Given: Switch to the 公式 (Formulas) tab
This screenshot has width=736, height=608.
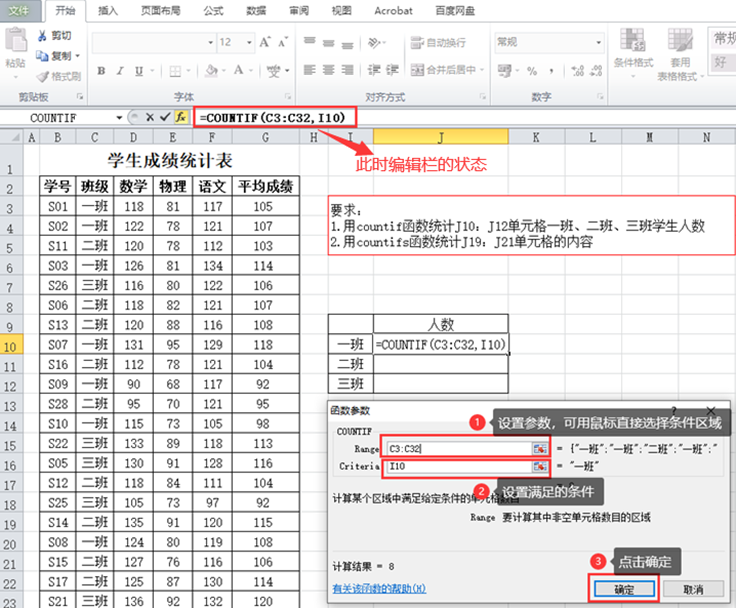Looking at the screenshot, I should pos(214,11).
